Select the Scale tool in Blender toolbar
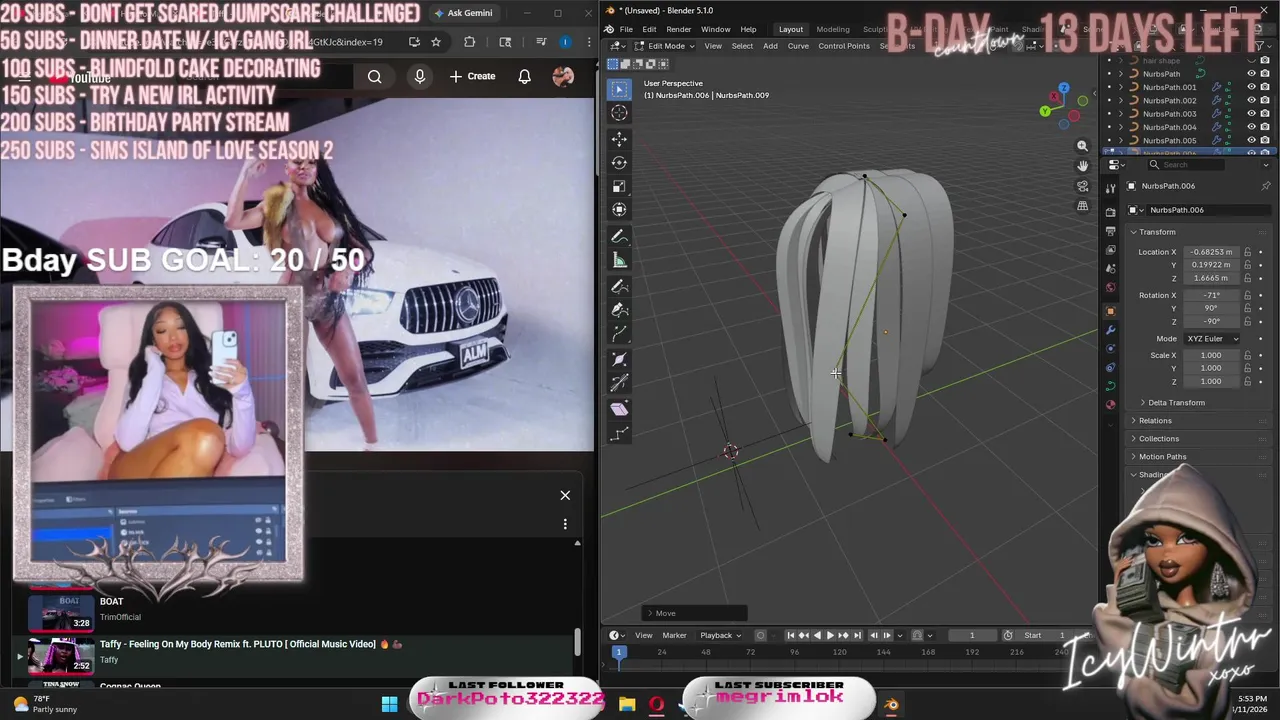This screenshot has width=1280, height=720. [x=619, y=186]
